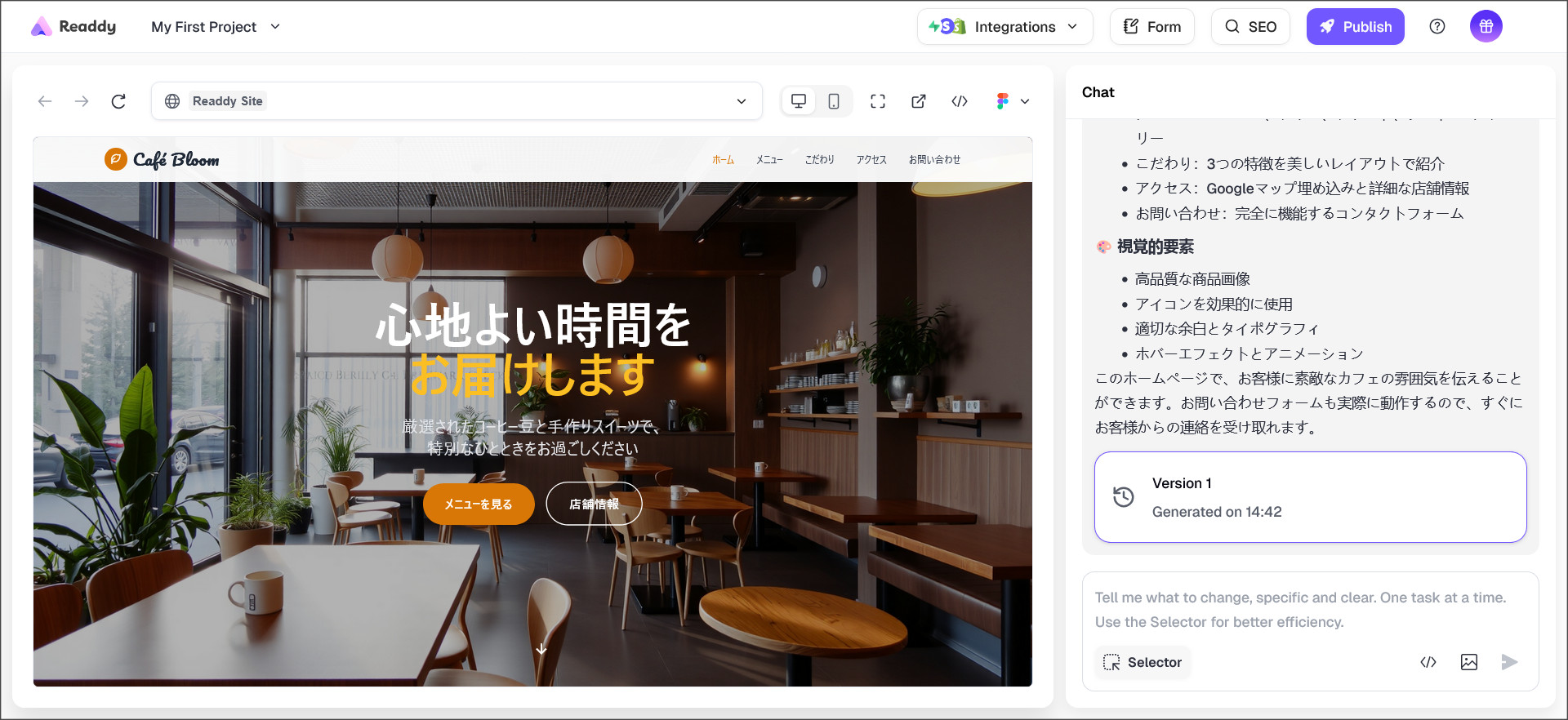The image size is (1568, 720).
Task: Click the help question mark icon
Action: [x=1437, y=27]
